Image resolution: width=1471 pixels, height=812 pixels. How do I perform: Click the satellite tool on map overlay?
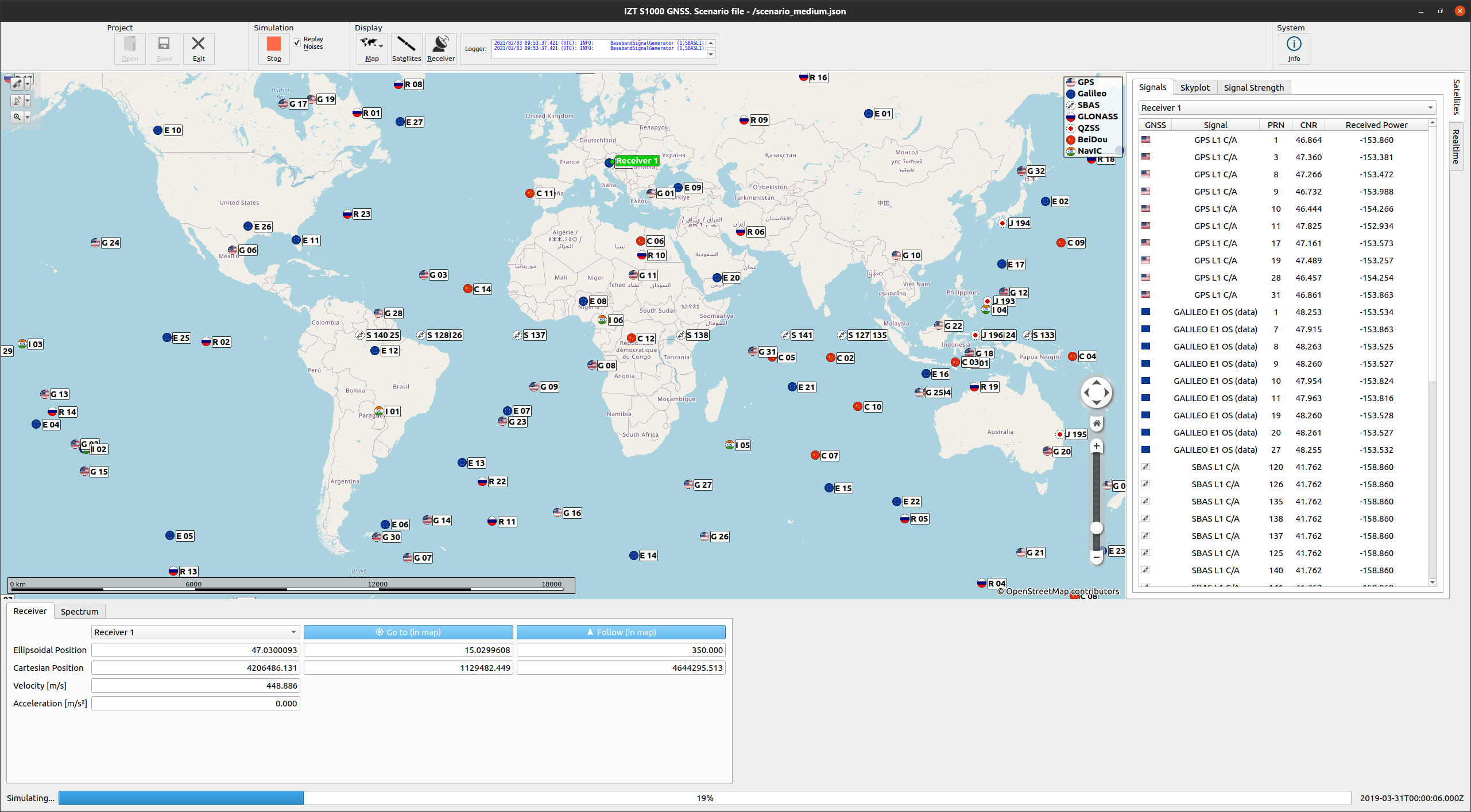[x=17, y=84]
